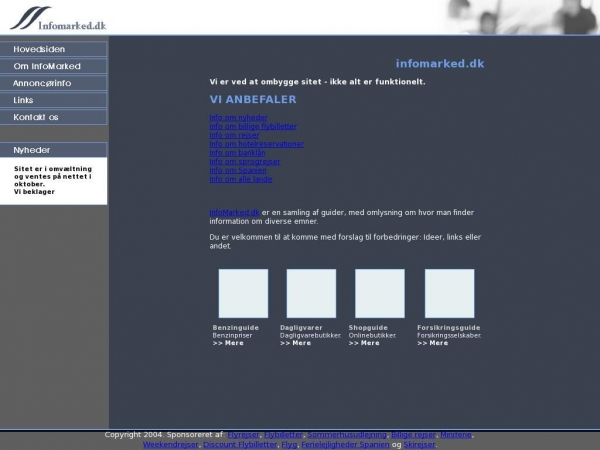Open Kontakt os menu item
The width and height of the screenshot is (600, 450).
tap(54, 117)
